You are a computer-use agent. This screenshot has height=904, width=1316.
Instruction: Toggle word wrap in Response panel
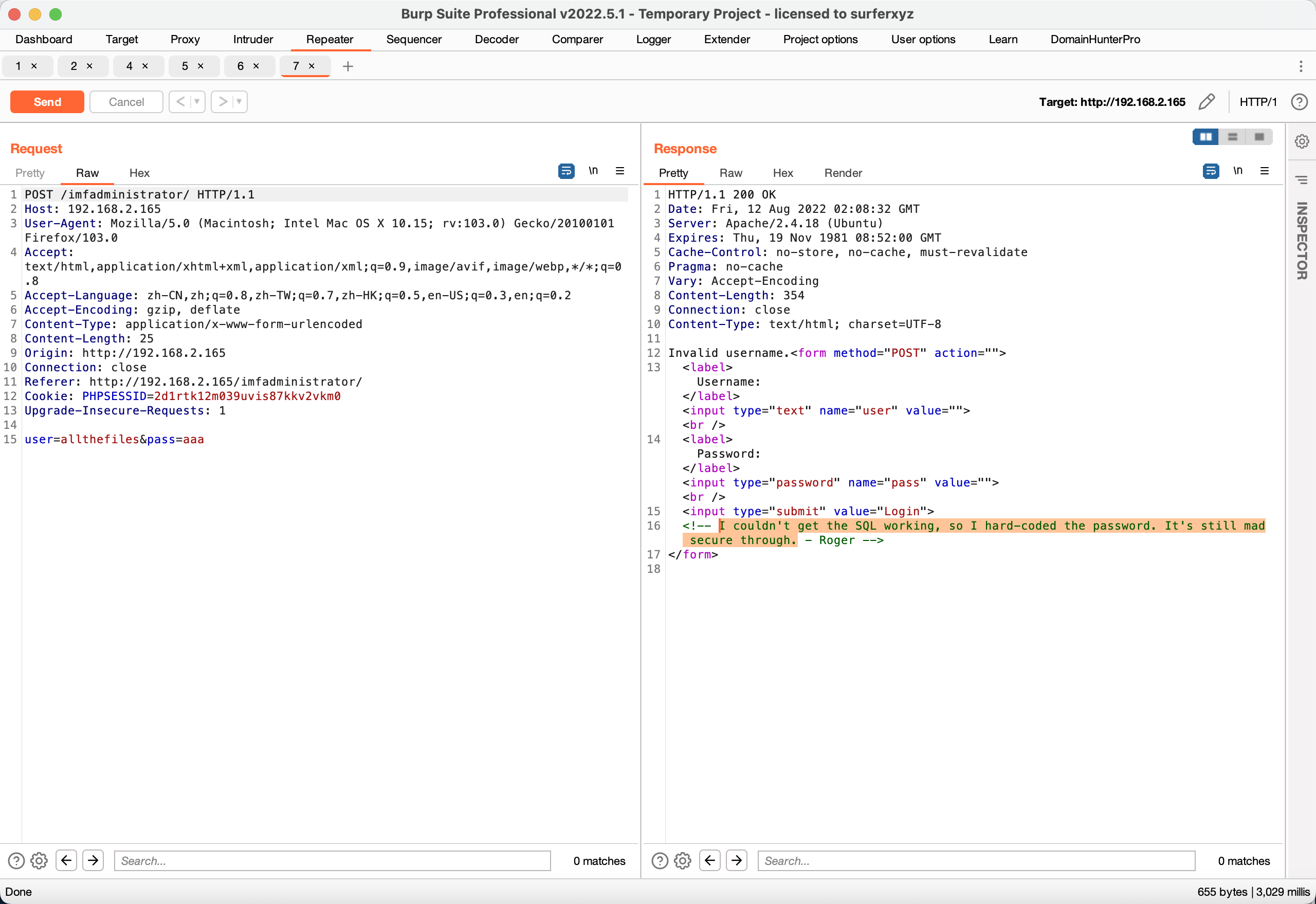(1211, 171)
